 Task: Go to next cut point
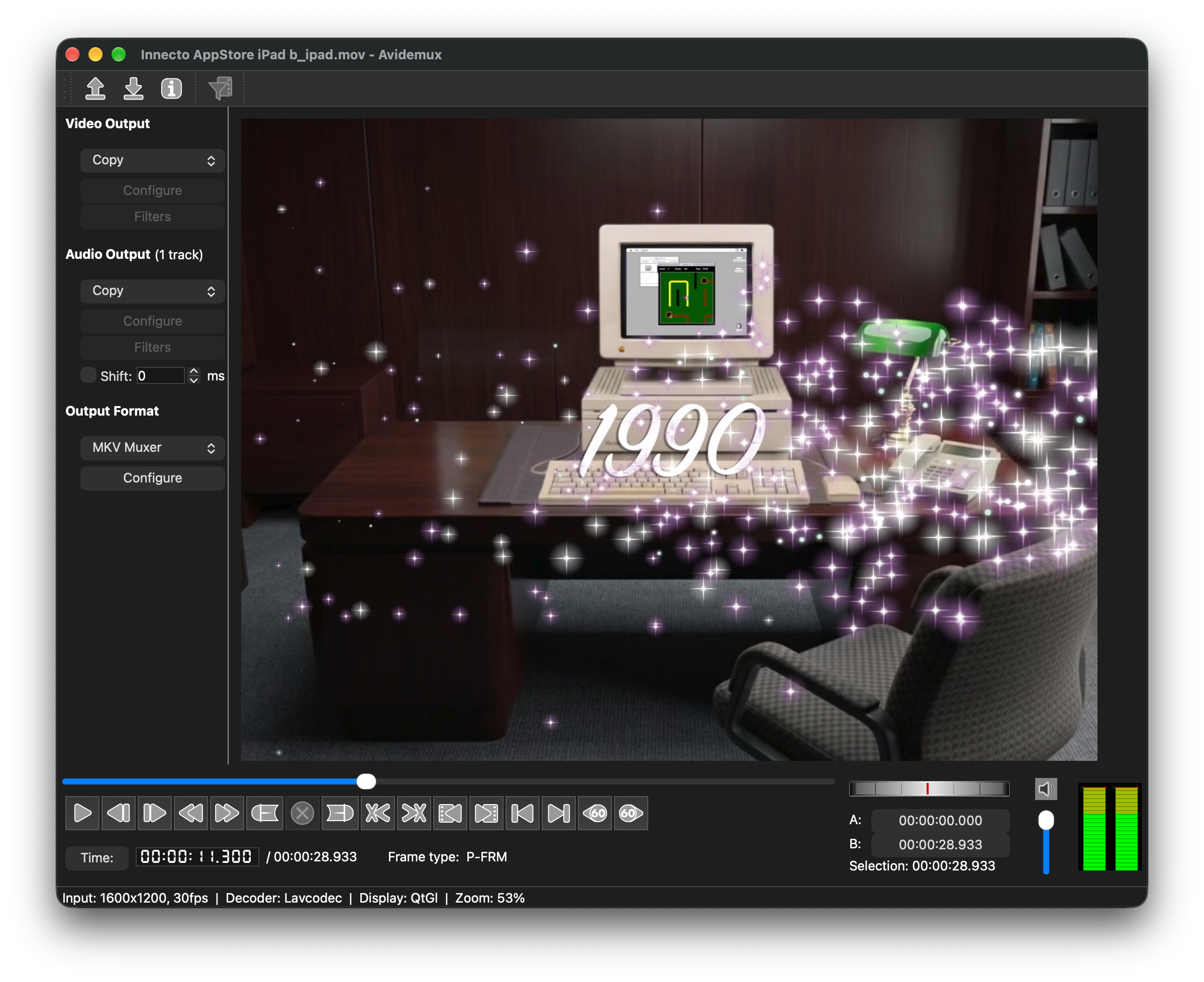(x=414, y=814)
